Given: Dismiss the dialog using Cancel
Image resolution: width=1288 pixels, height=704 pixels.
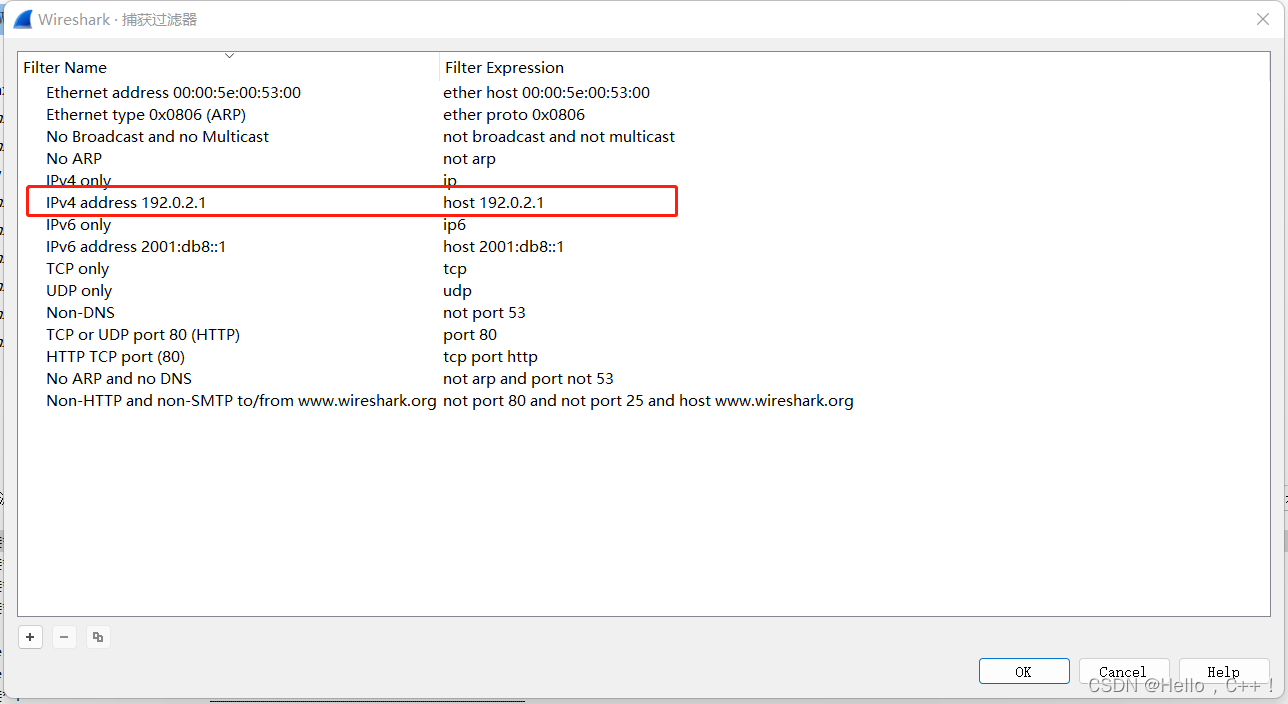Looking at the screenshot, I should 1123,671.
